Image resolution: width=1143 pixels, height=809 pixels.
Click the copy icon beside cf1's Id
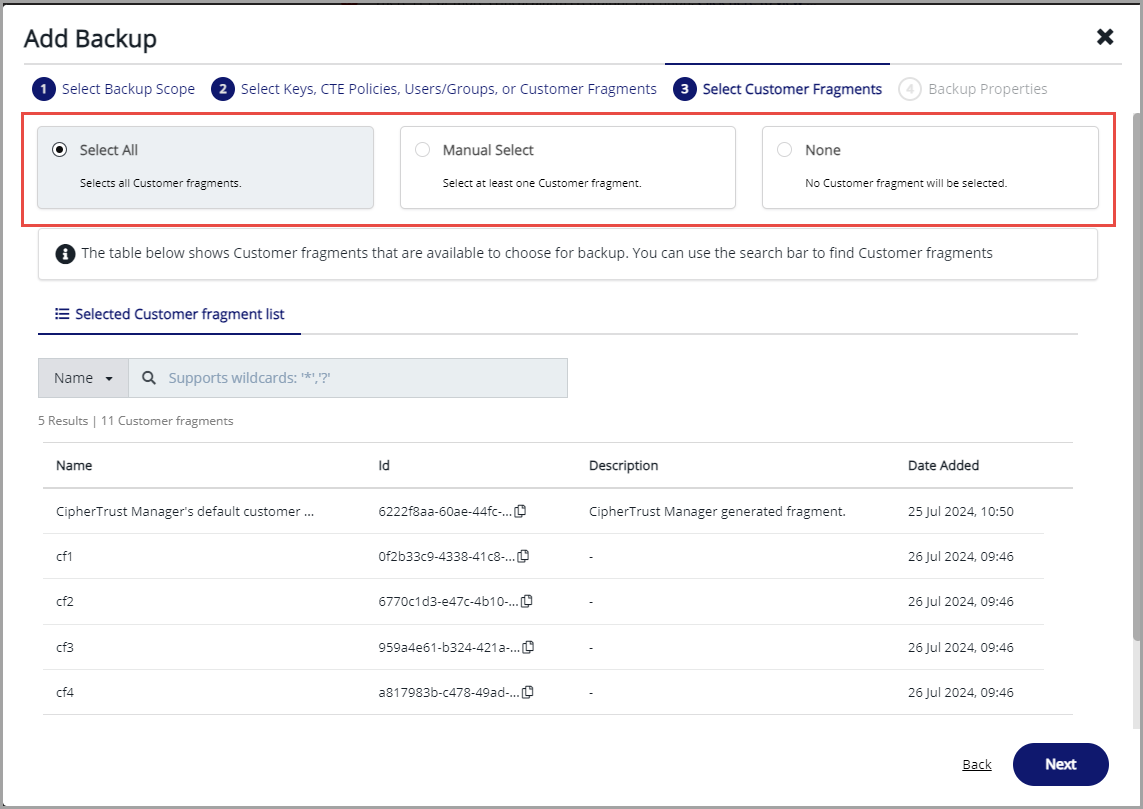click(x=524, y=557)
